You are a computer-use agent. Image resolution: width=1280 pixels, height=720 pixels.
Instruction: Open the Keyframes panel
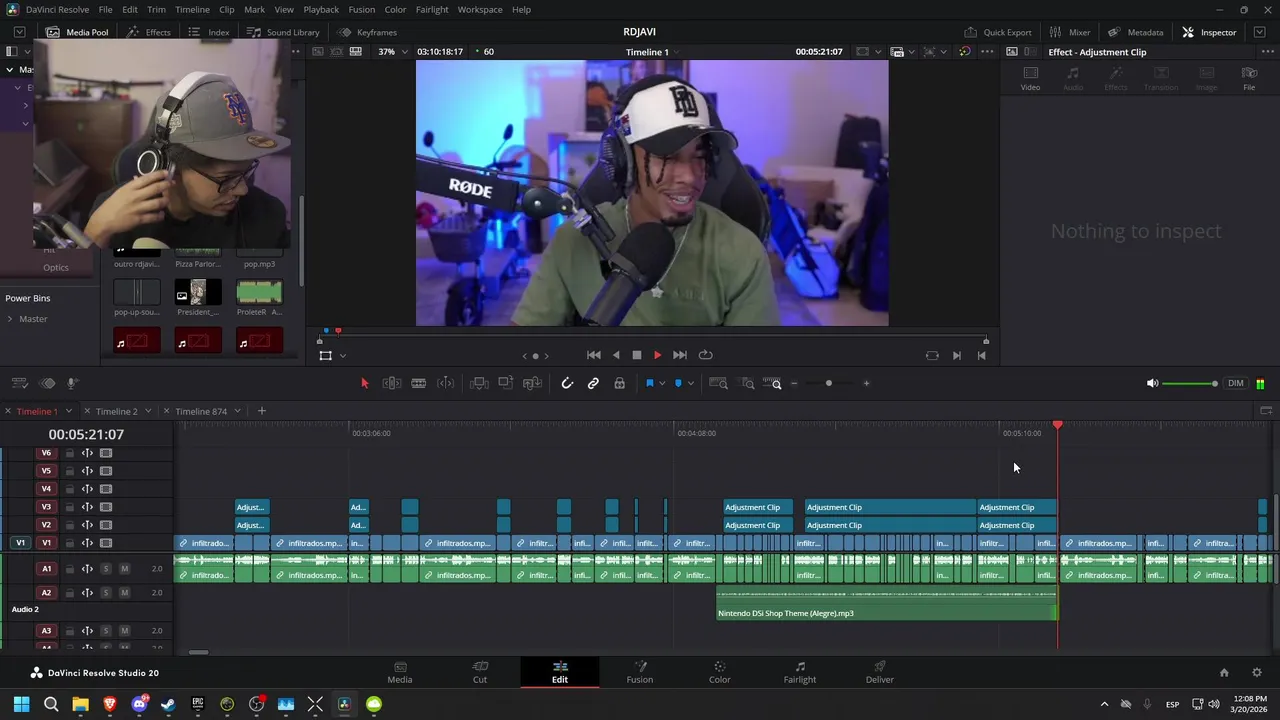click(x=367, y=32)
